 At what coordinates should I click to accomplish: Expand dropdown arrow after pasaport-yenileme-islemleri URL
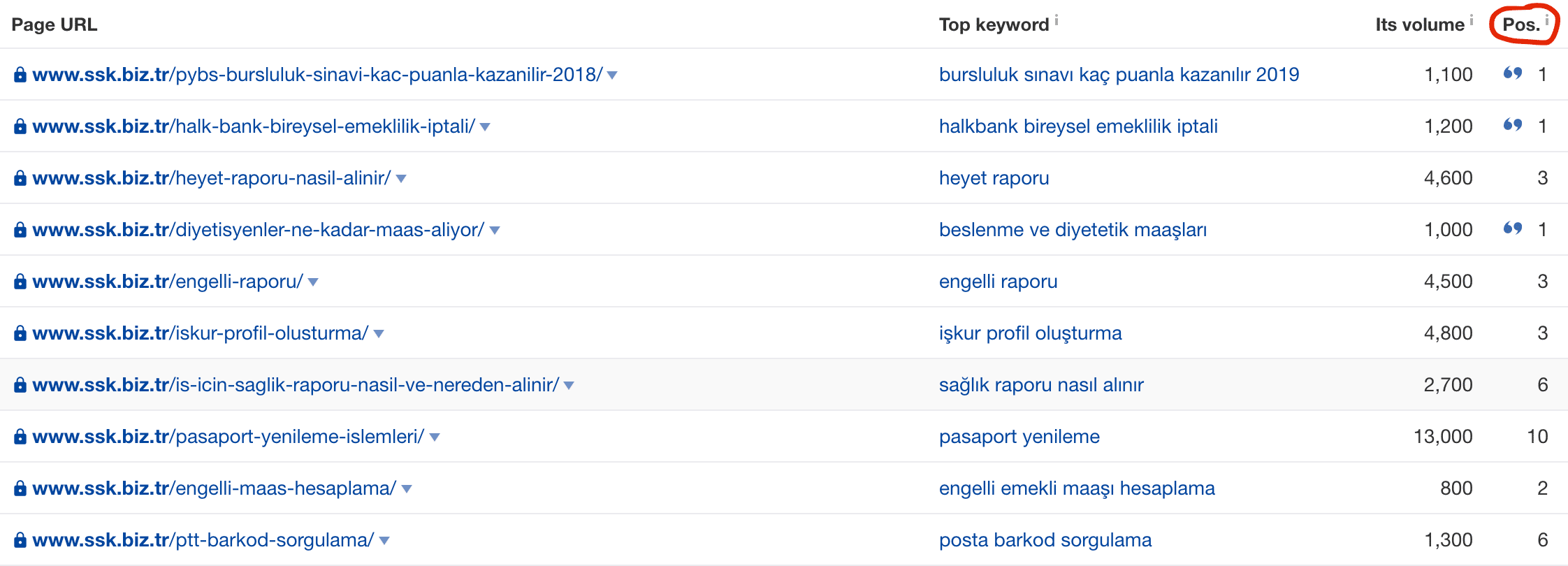click(435, 437)
